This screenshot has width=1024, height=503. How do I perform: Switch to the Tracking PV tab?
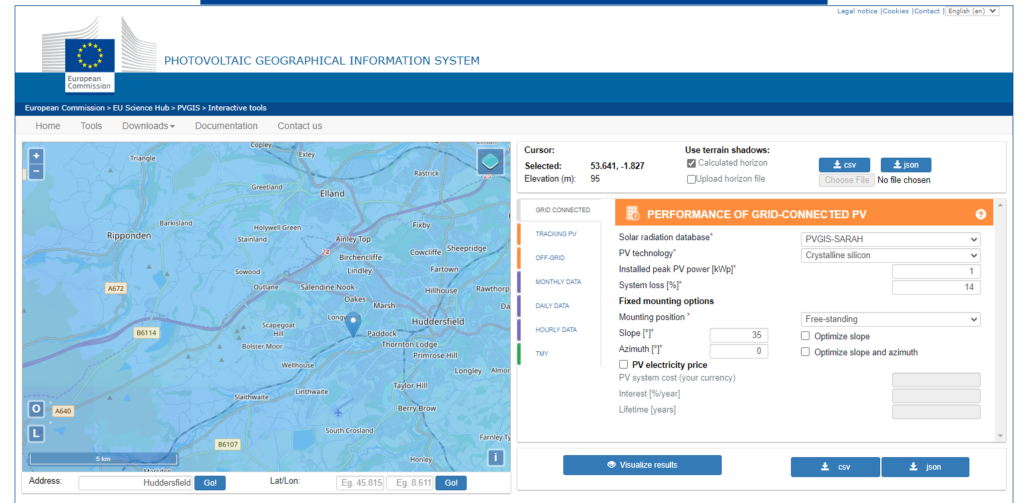556,233
